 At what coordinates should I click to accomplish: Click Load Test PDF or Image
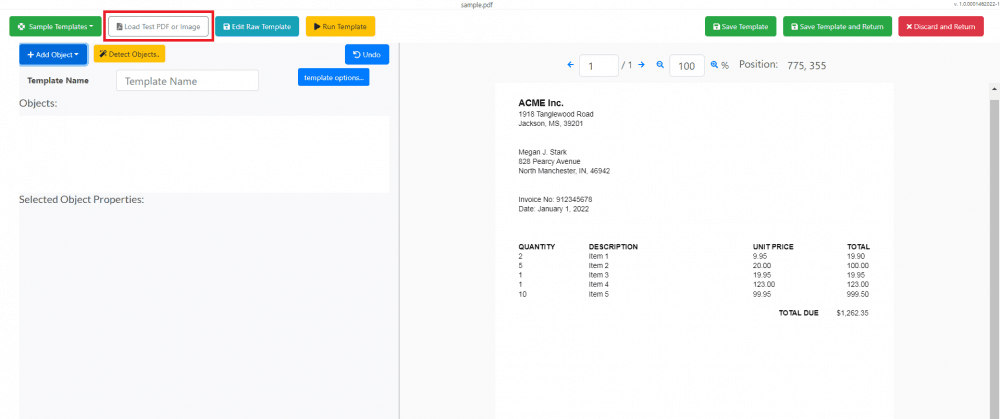coord(158,26)
